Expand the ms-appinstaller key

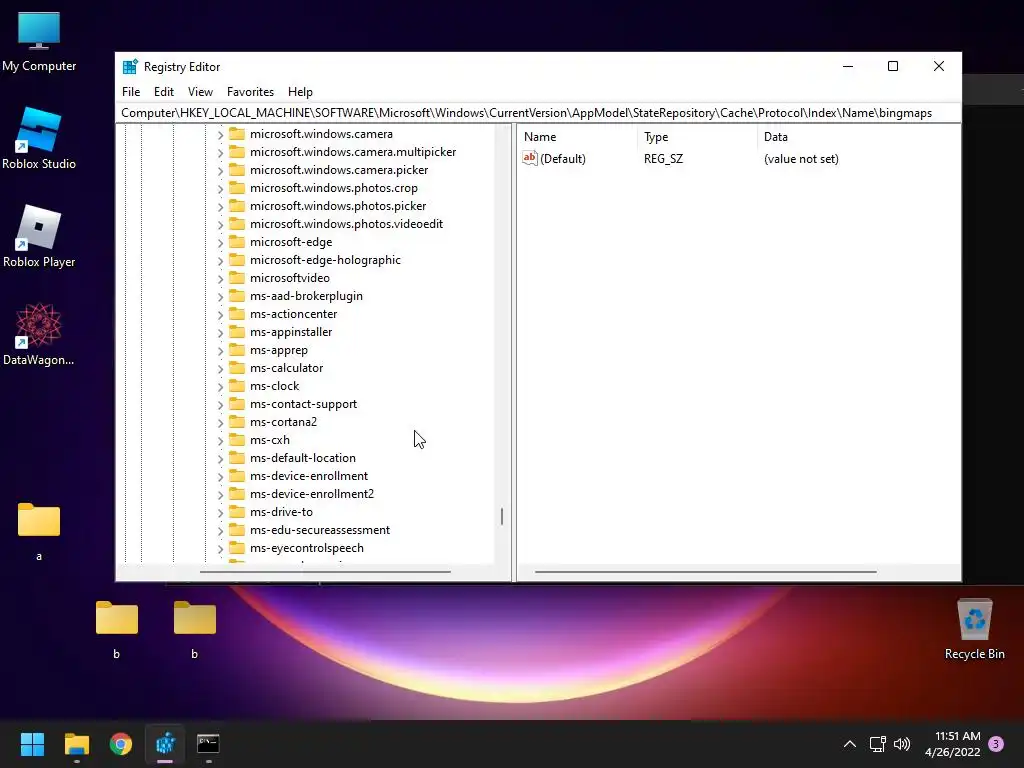(220, 332)
